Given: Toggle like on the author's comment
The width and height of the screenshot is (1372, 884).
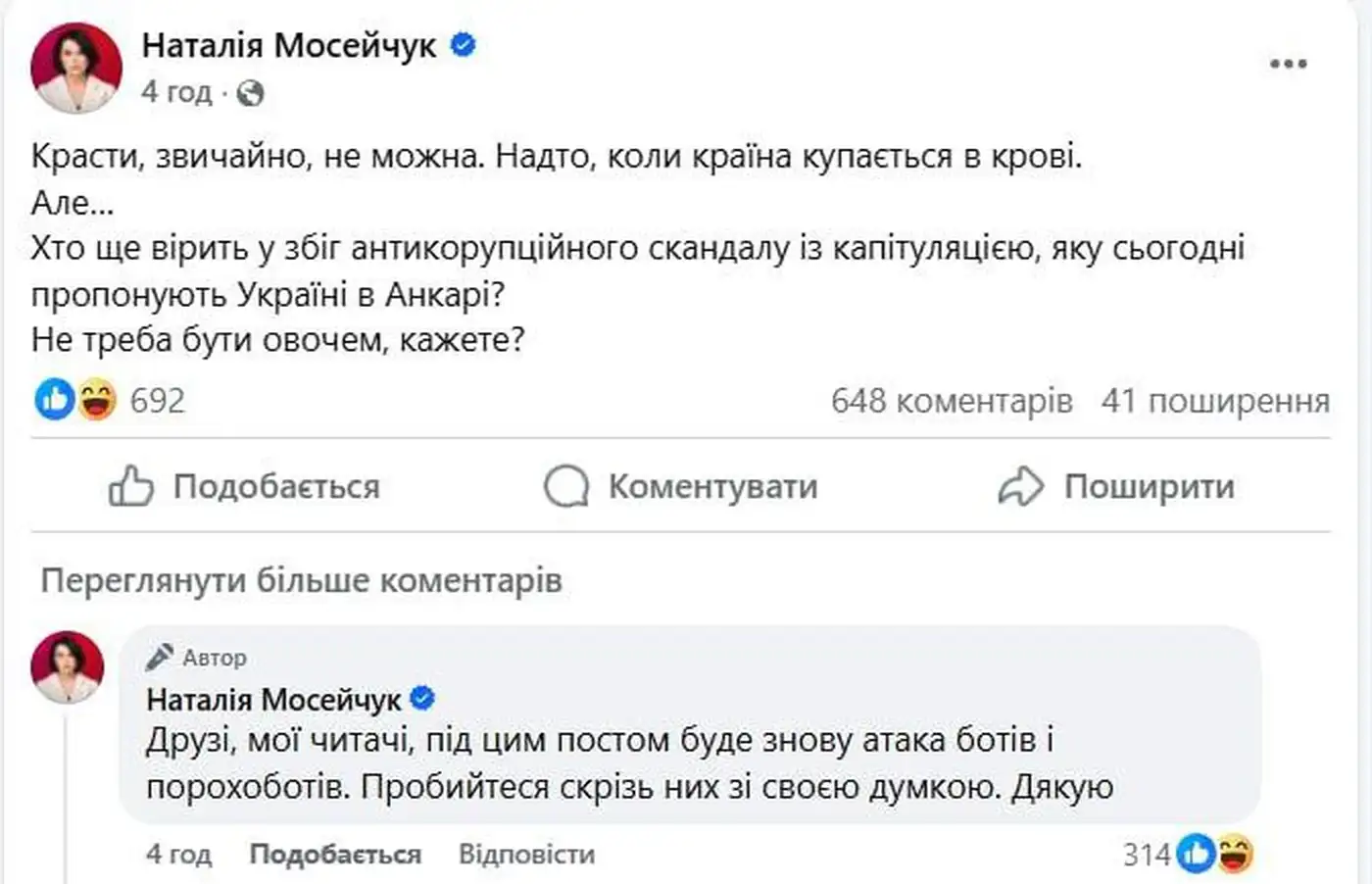Looking at the screenshot, I should (335, 855).
